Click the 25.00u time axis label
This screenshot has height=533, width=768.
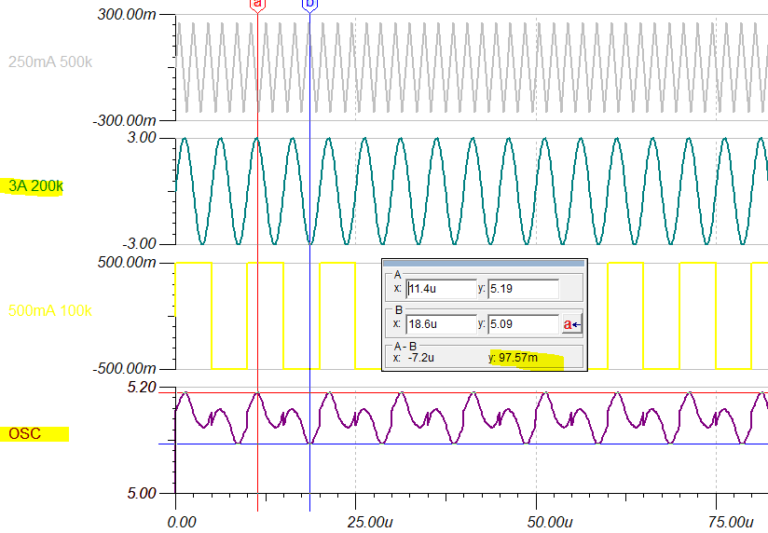[370, 522]
